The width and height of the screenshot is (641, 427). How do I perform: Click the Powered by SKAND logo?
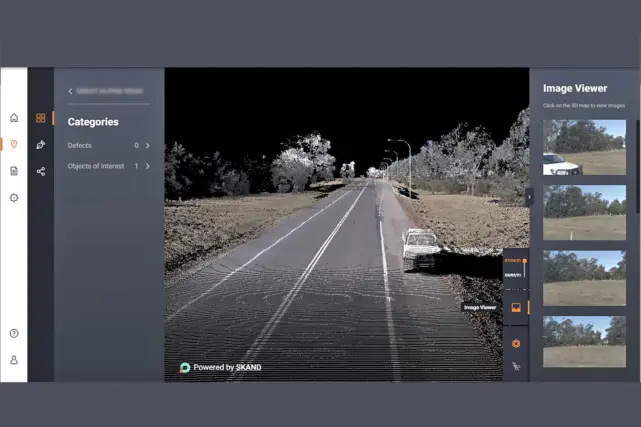coord(220,367)
